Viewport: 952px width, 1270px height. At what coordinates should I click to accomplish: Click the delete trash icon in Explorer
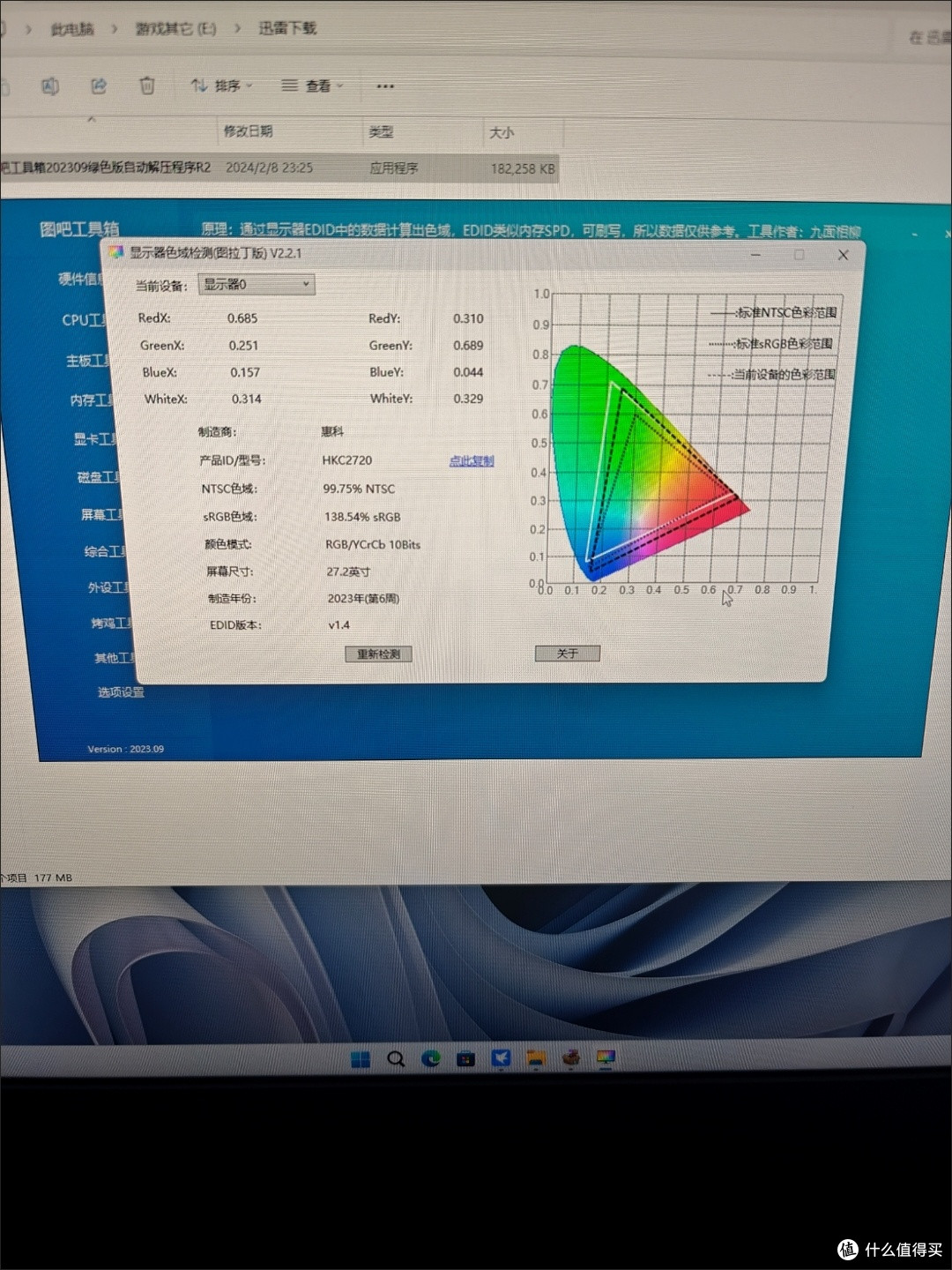147,86
